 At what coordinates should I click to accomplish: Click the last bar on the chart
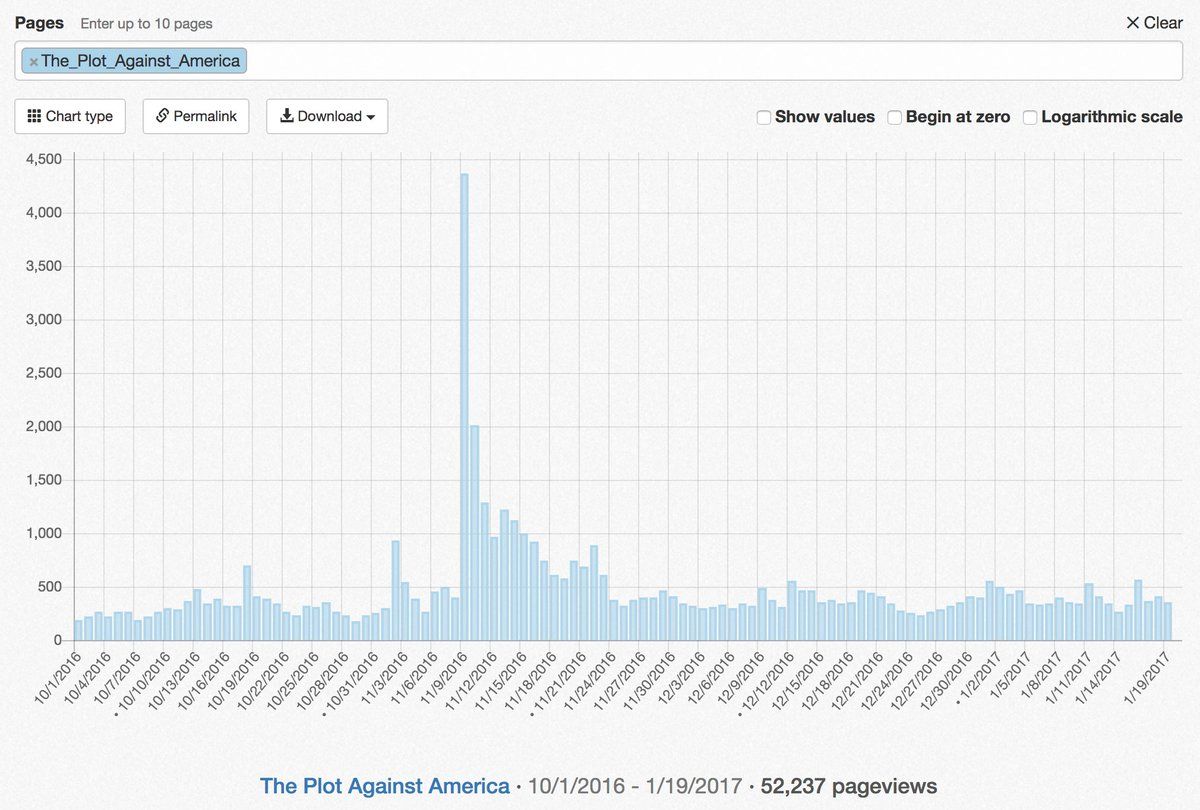point(1167,621)
